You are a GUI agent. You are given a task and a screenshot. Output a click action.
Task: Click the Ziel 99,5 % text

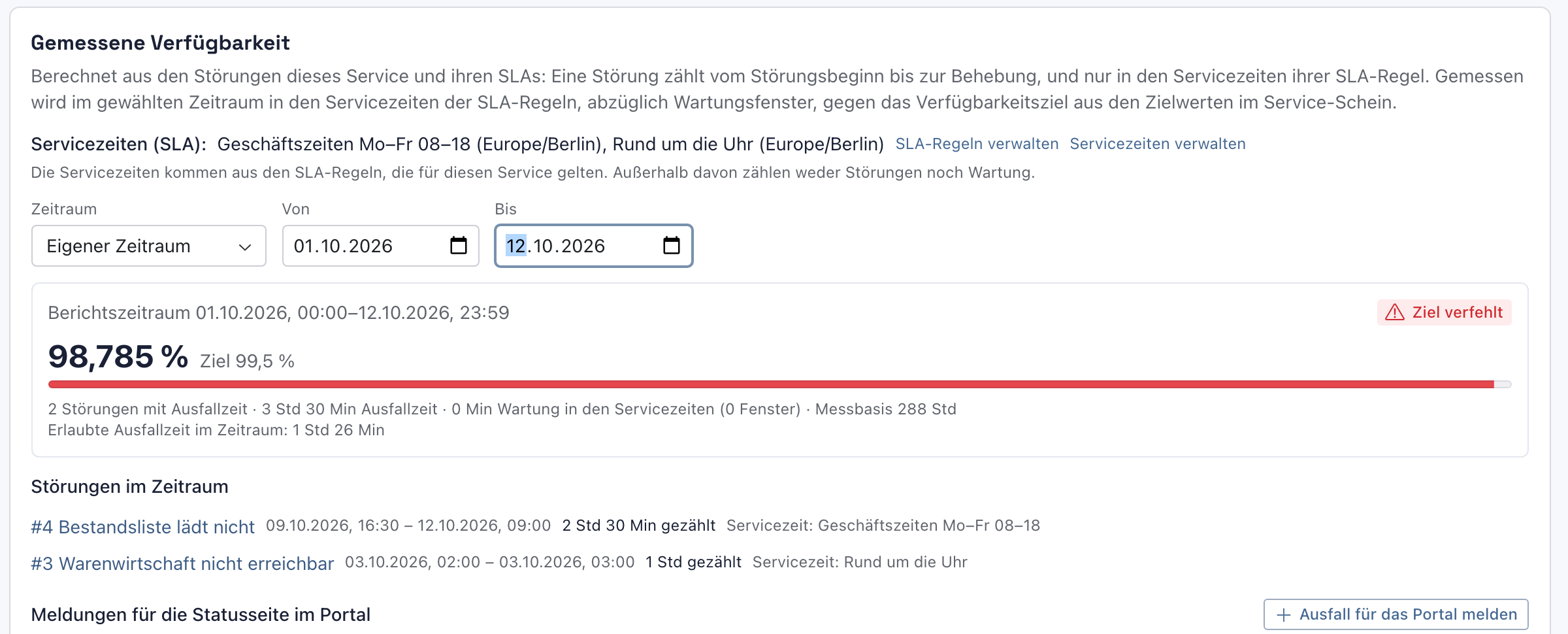point(247,361)
